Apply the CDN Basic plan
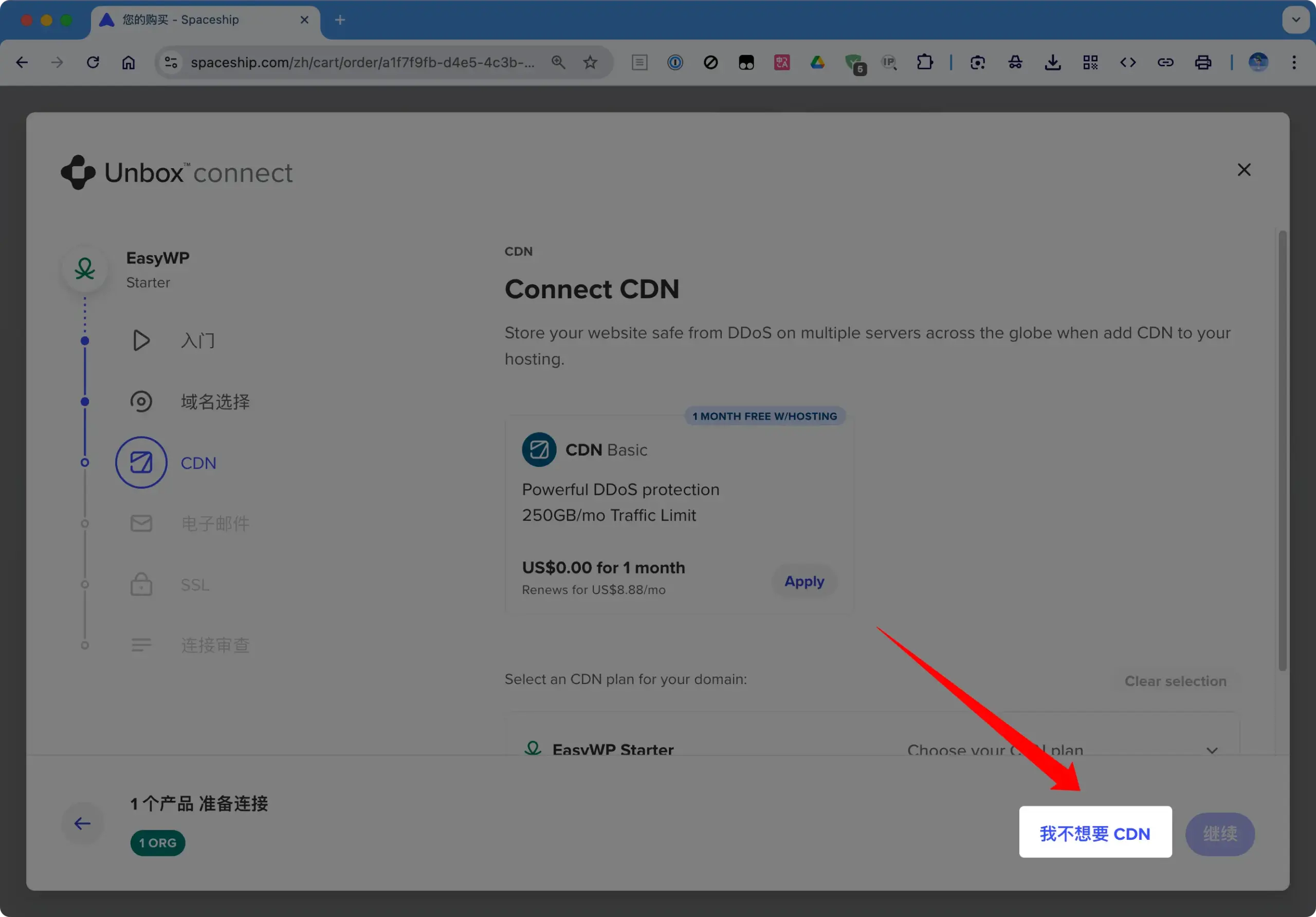The height and width of the screenshot is (917, 1316). 804,582
